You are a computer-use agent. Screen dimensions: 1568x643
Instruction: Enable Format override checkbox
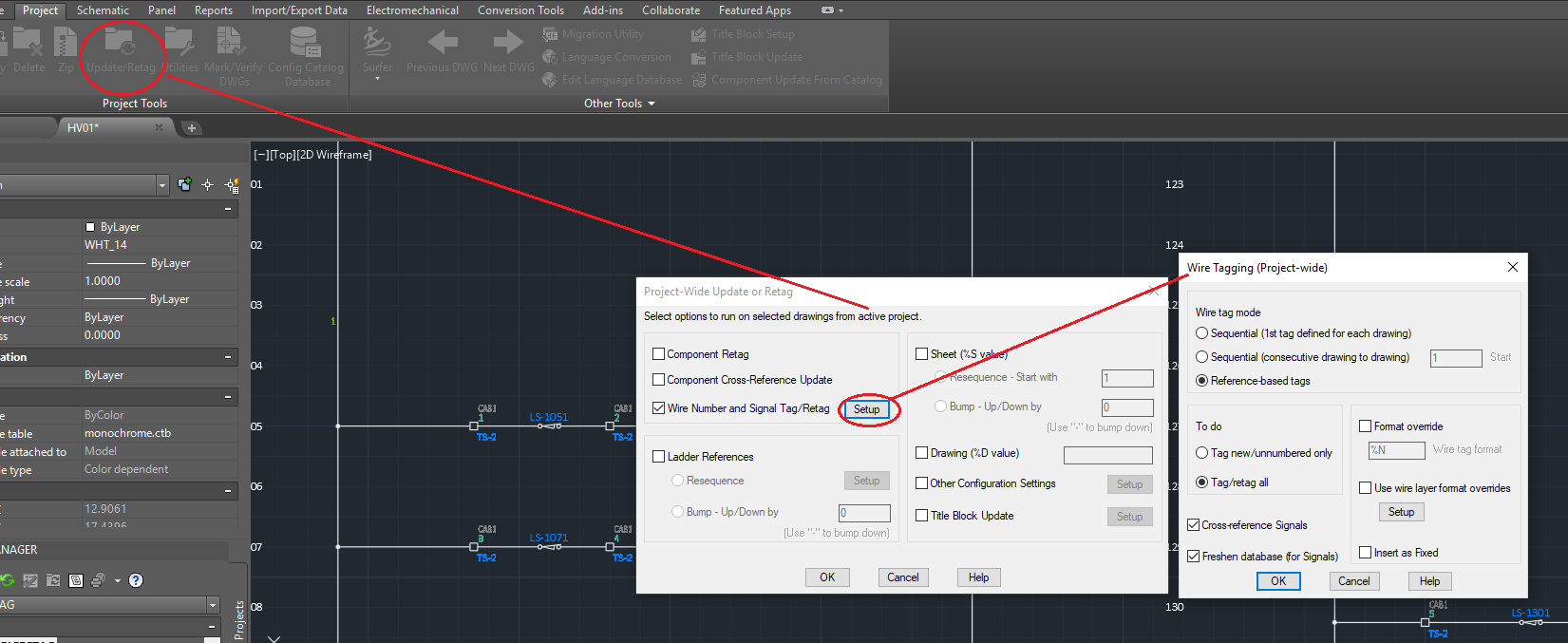coord(1365,426)
